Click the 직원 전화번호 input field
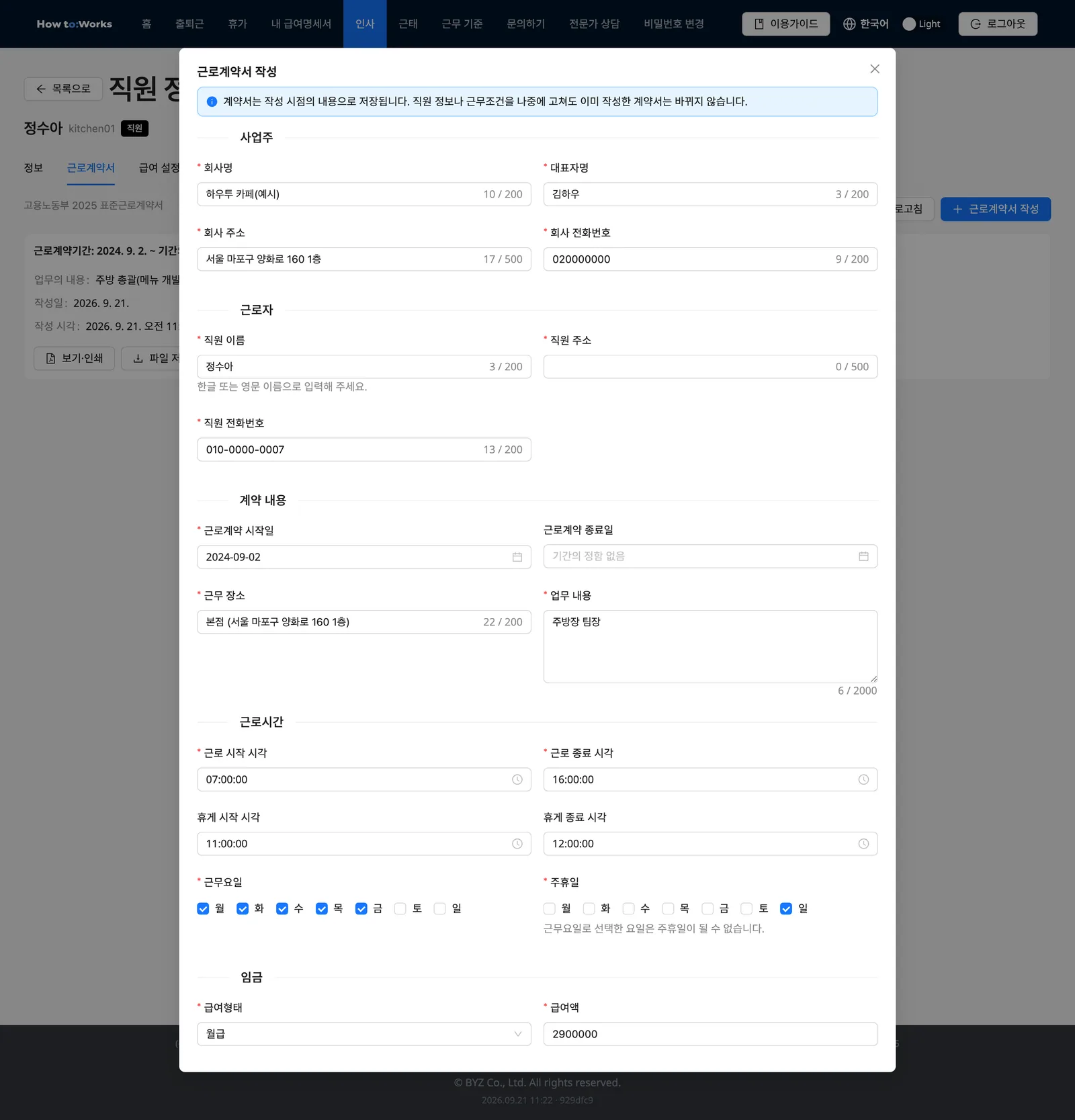This screenshot has width=1075, height=1120. click(x=364, y=449)
